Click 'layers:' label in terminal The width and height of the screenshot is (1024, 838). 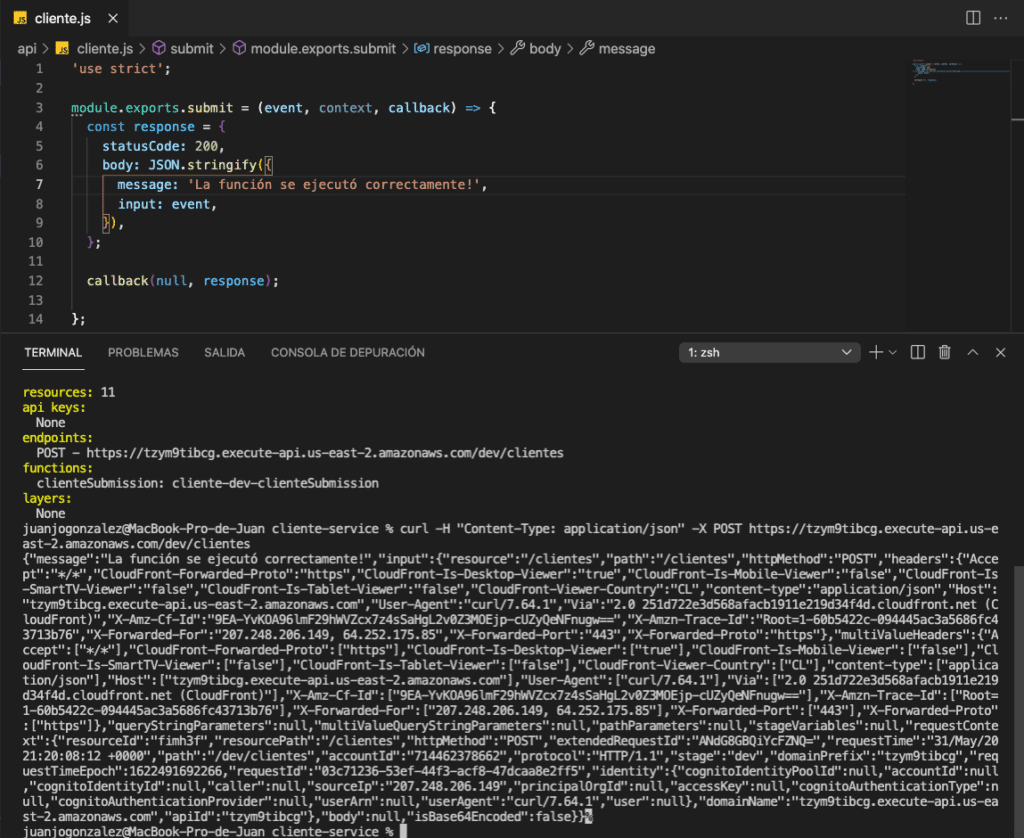pos(46,498)
